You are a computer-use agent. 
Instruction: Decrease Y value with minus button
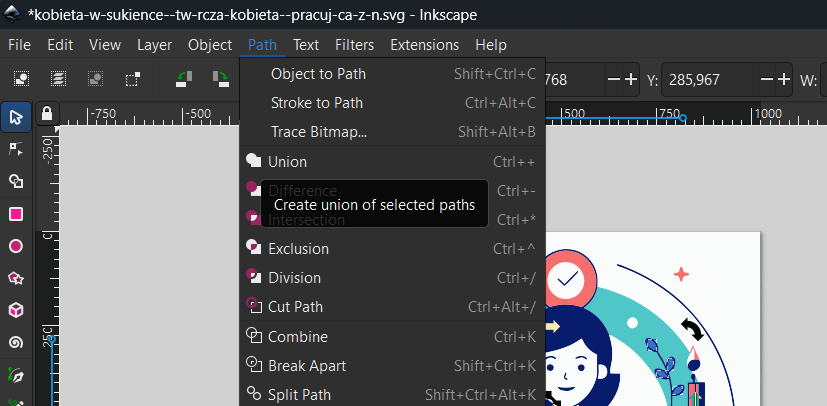pyautogui.click(x=767, y=80)
